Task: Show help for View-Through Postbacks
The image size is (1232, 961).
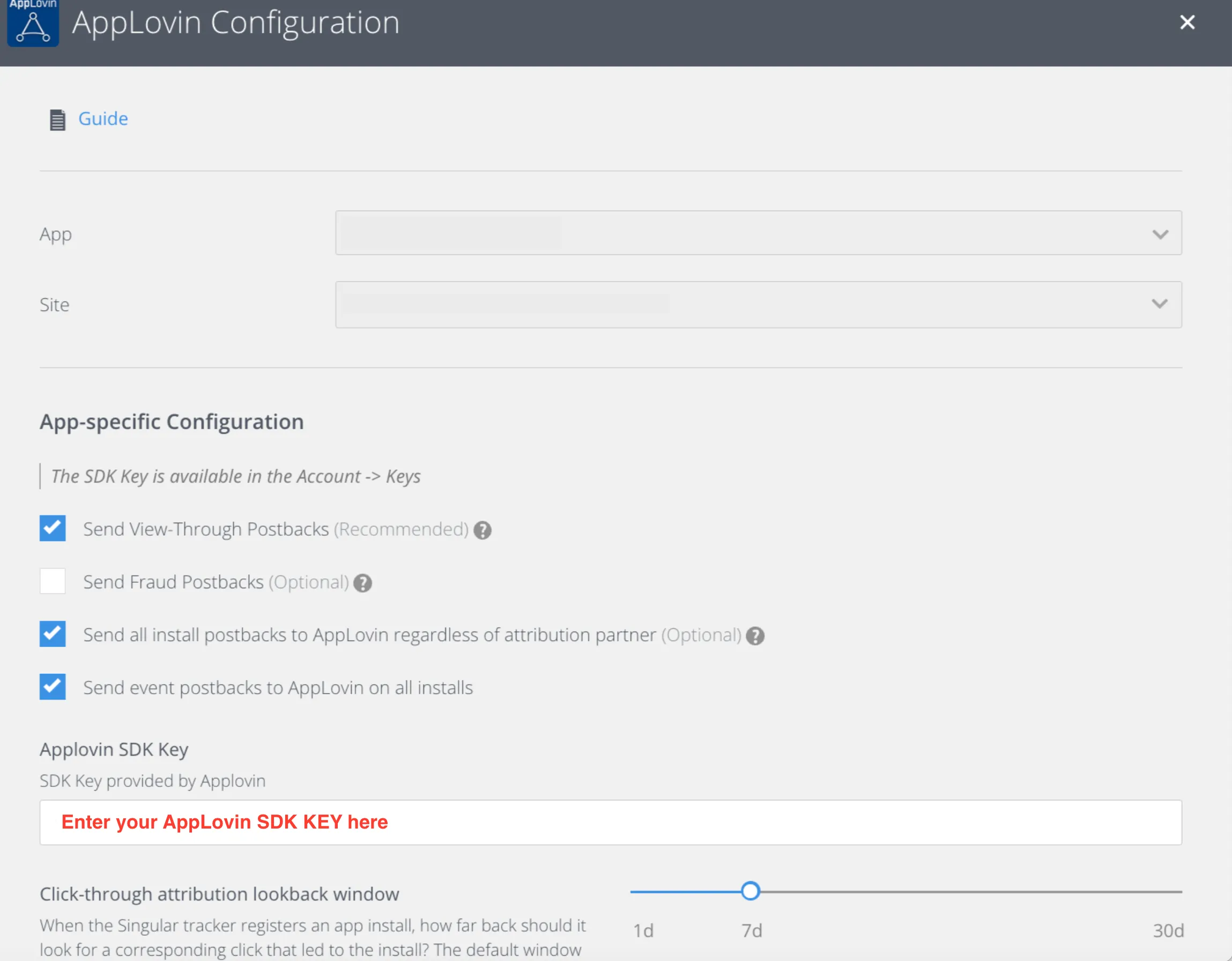Action: [x=483, y=530]
